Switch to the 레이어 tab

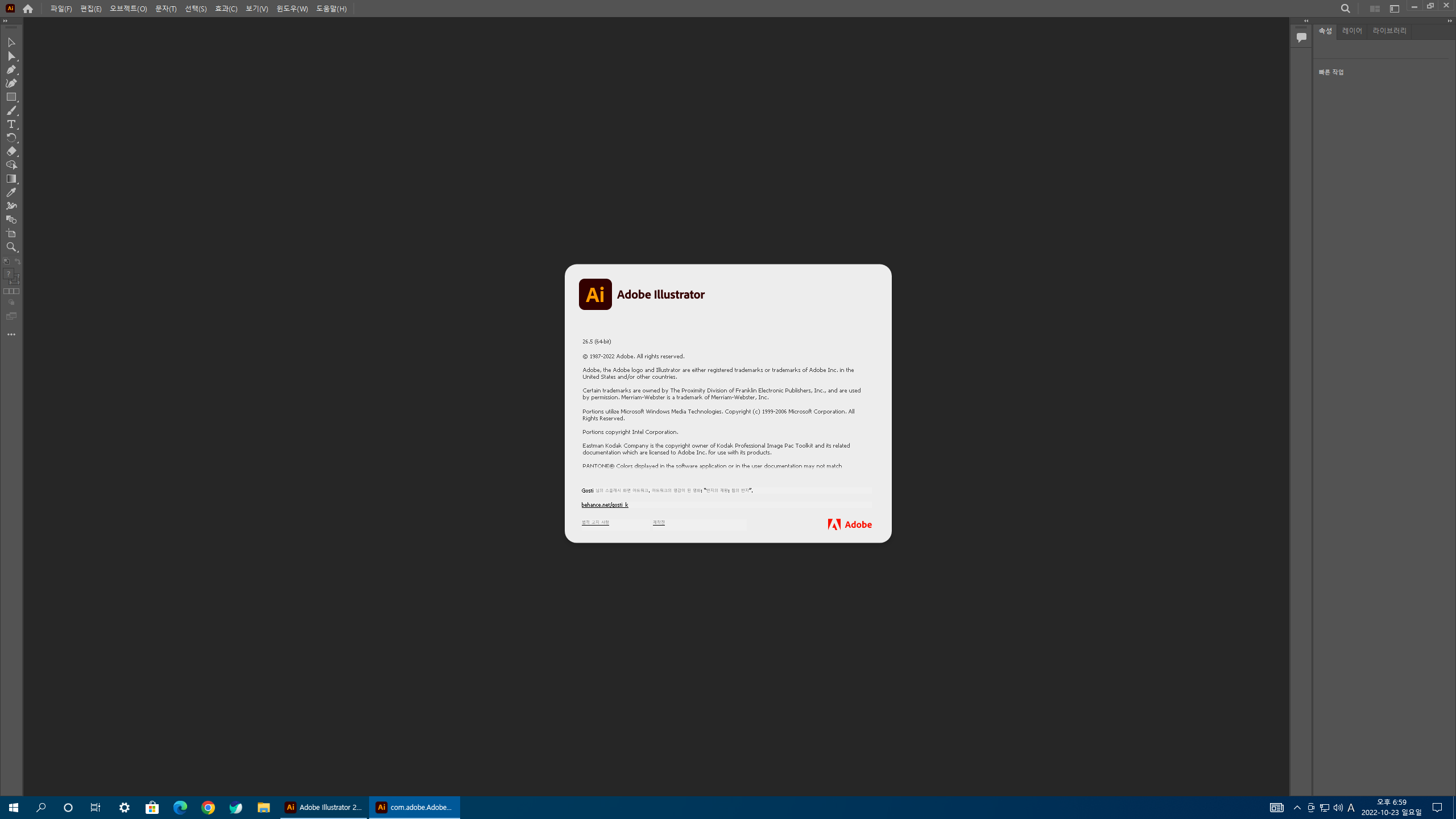(1352, 31)
